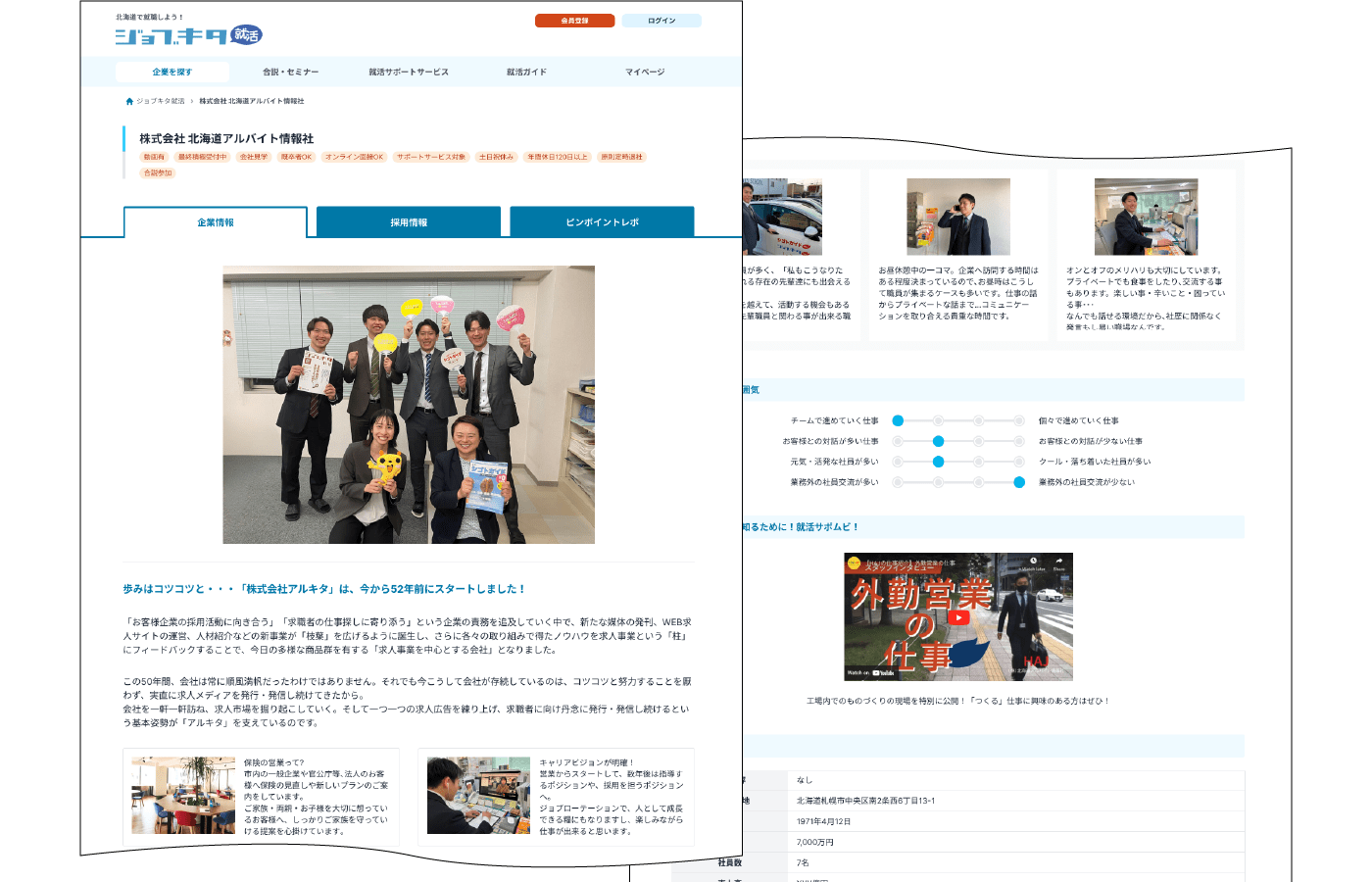Click the tagline 北海道で就職しよう!
1372x882 pixels.
tap(149, 17)
